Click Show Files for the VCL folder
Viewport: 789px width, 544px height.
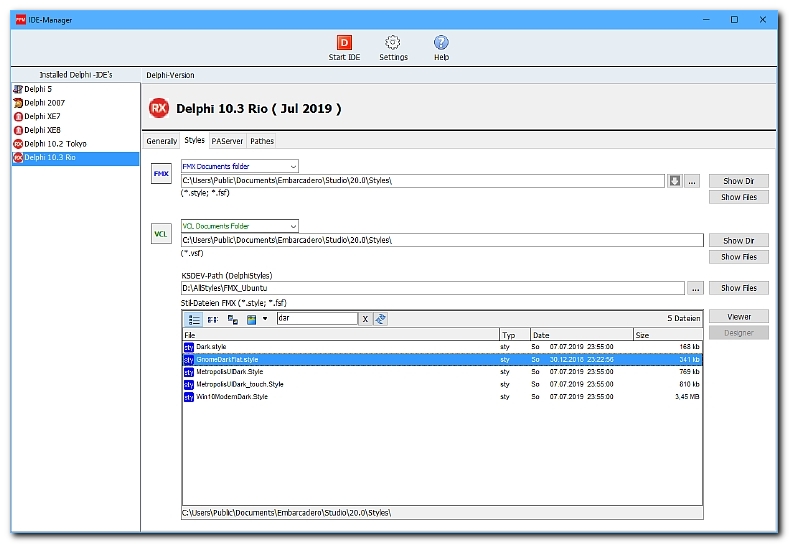point(739,257)
